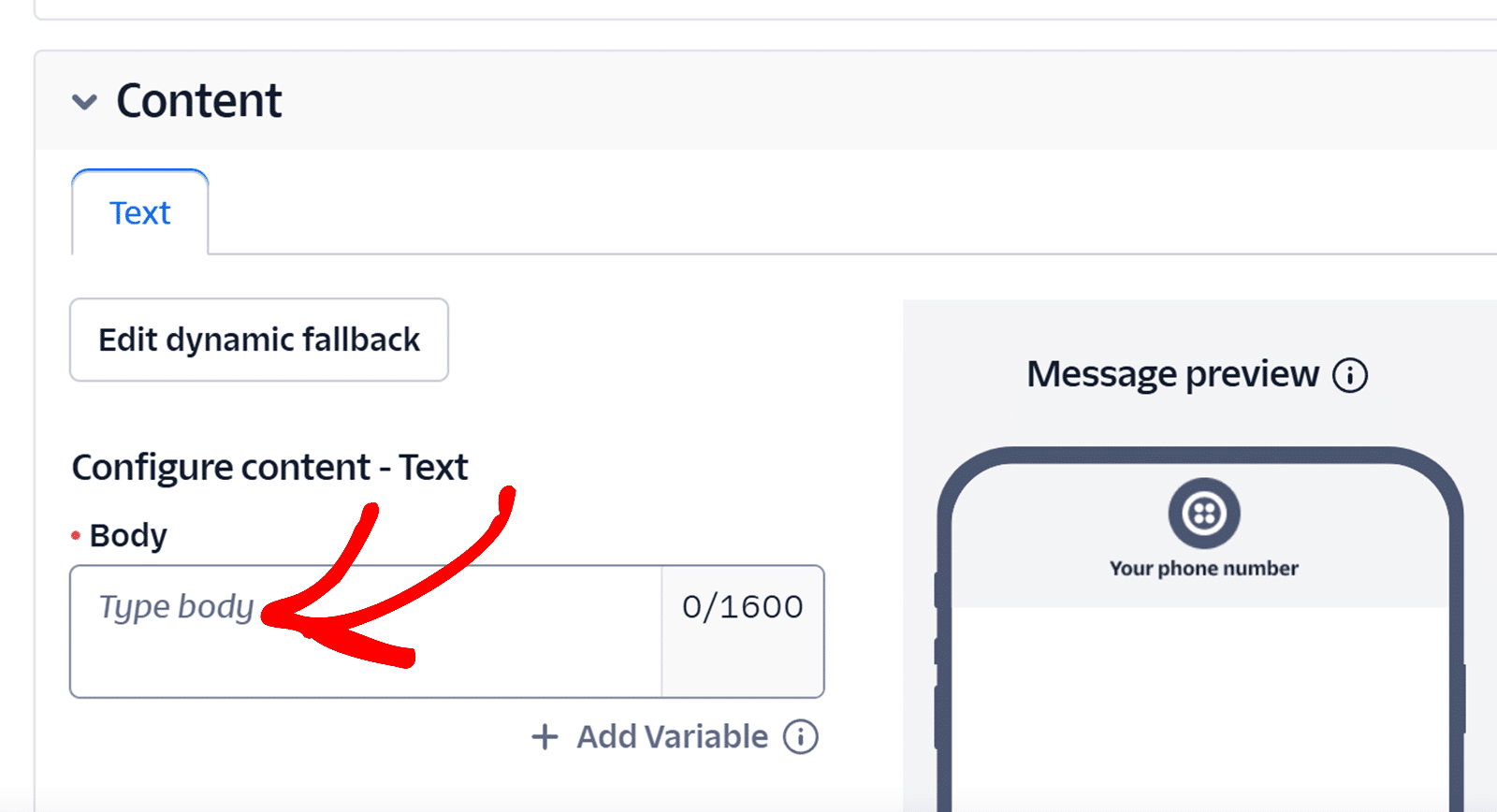Click the Add Variable link
The height and width of the screenshot is (812, 1497).
671,737
